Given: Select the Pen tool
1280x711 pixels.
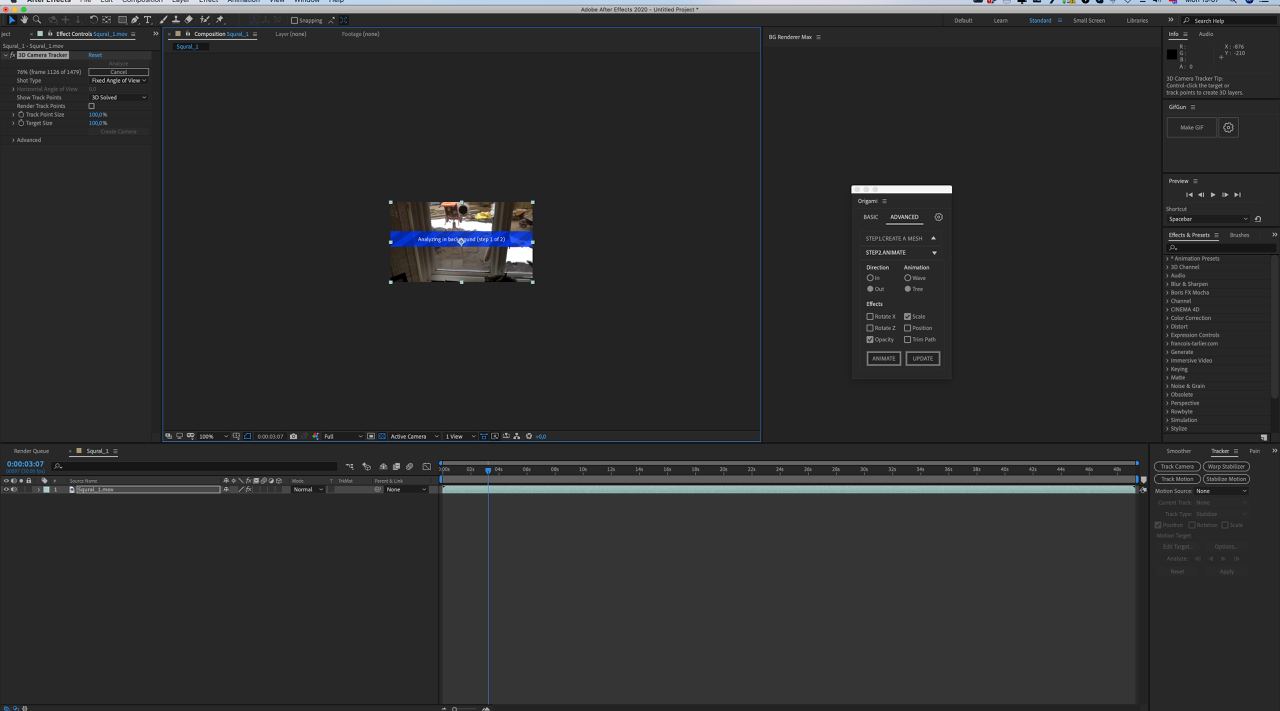Looking at the screenshot, I should (135, 20).
